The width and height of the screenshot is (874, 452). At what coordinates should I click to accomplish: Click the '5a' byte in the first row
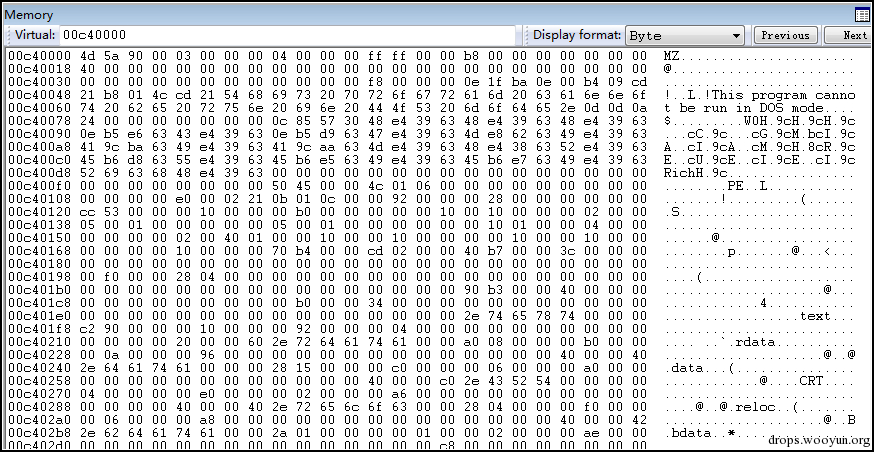pyautogui.click(x=112, y=56)
